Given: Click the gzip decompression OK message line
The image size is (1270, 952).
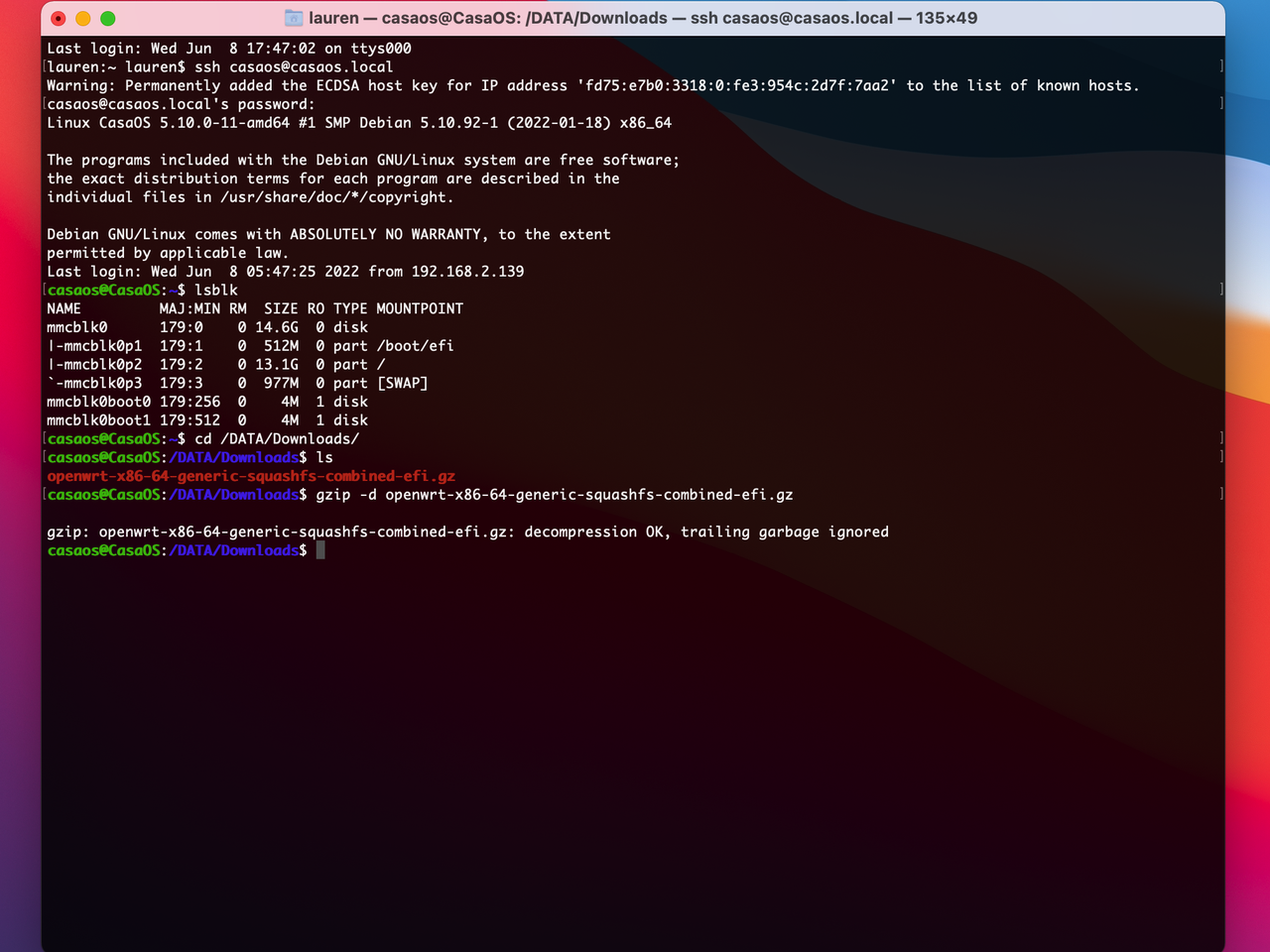Looking at the screenshot, I should coord(466,532).
